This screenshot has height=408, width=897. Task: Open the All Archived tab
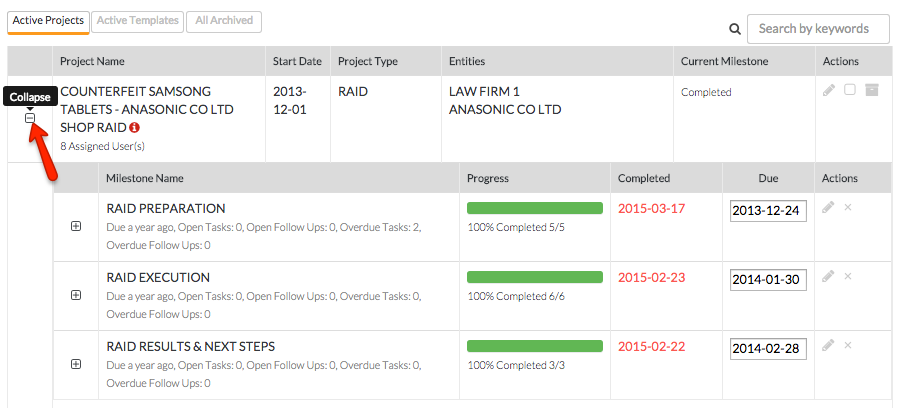click(223, 20)
